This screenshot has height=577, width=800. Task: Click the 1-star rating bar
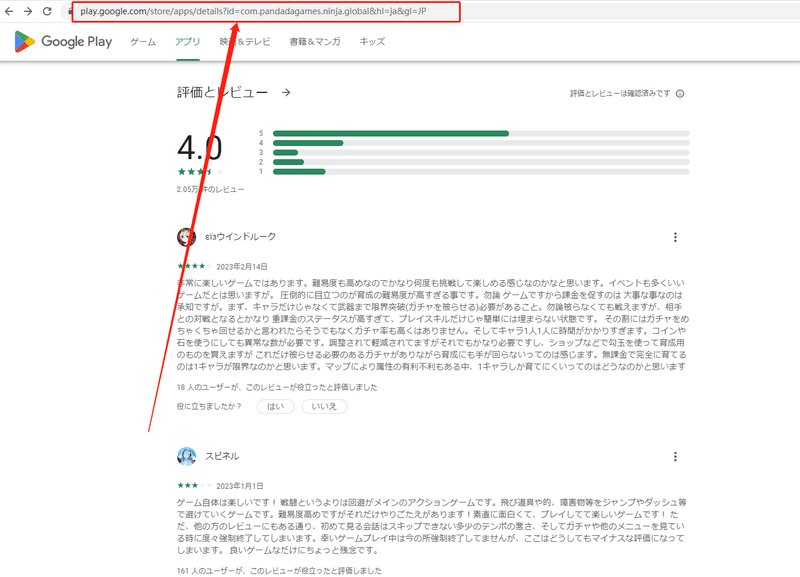pos(481,171)
